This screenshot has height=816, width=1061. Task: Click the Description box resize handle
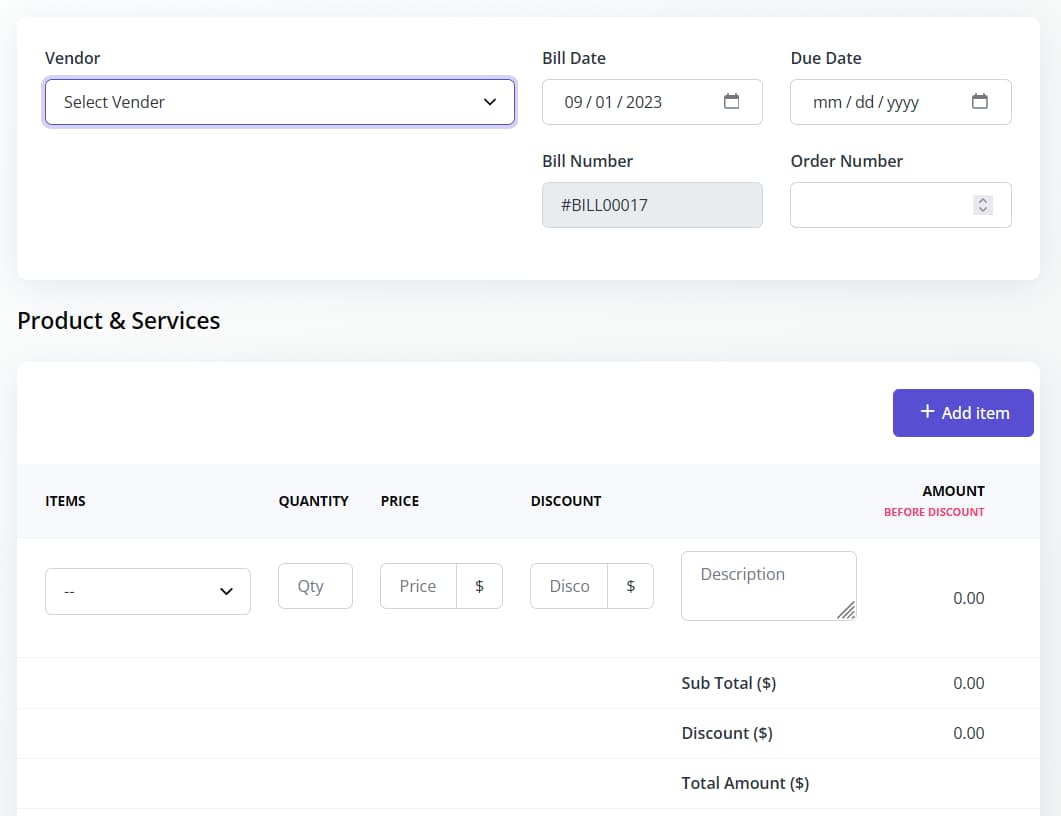pyautogui.click(x=846, y=610)
